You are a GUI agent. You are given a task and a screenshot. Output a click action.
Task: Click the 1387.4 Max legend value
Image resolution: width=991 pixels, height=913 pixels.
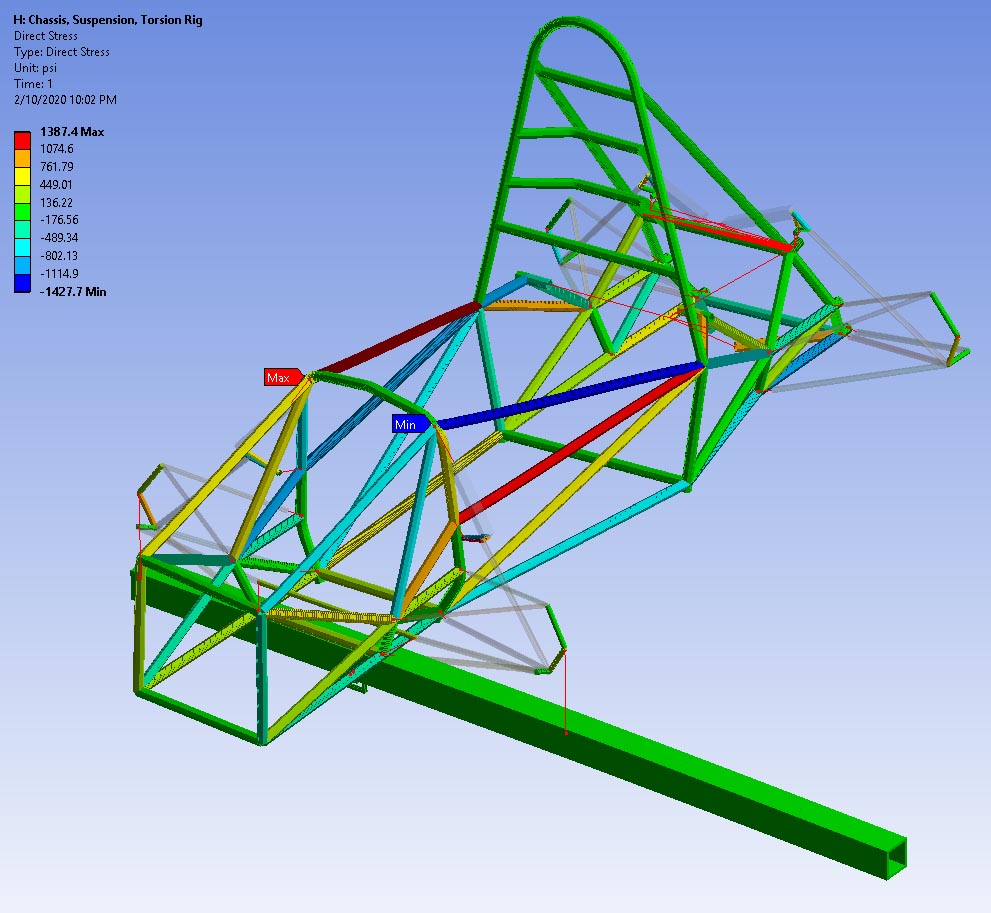pos(72,132)
